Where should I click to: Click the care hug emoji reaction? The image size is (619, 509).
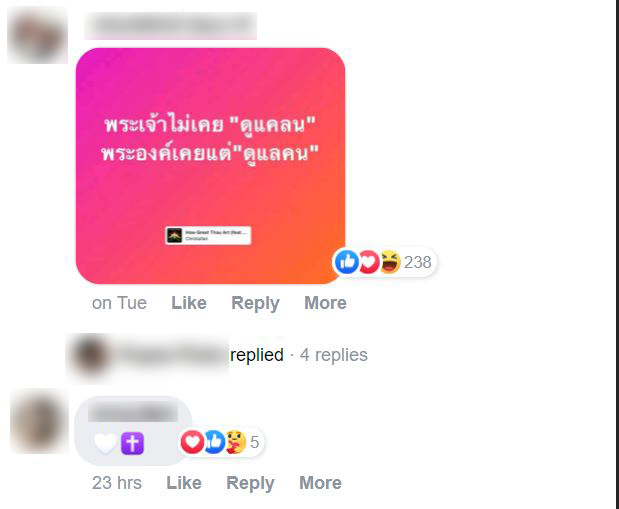coord(236,441)
